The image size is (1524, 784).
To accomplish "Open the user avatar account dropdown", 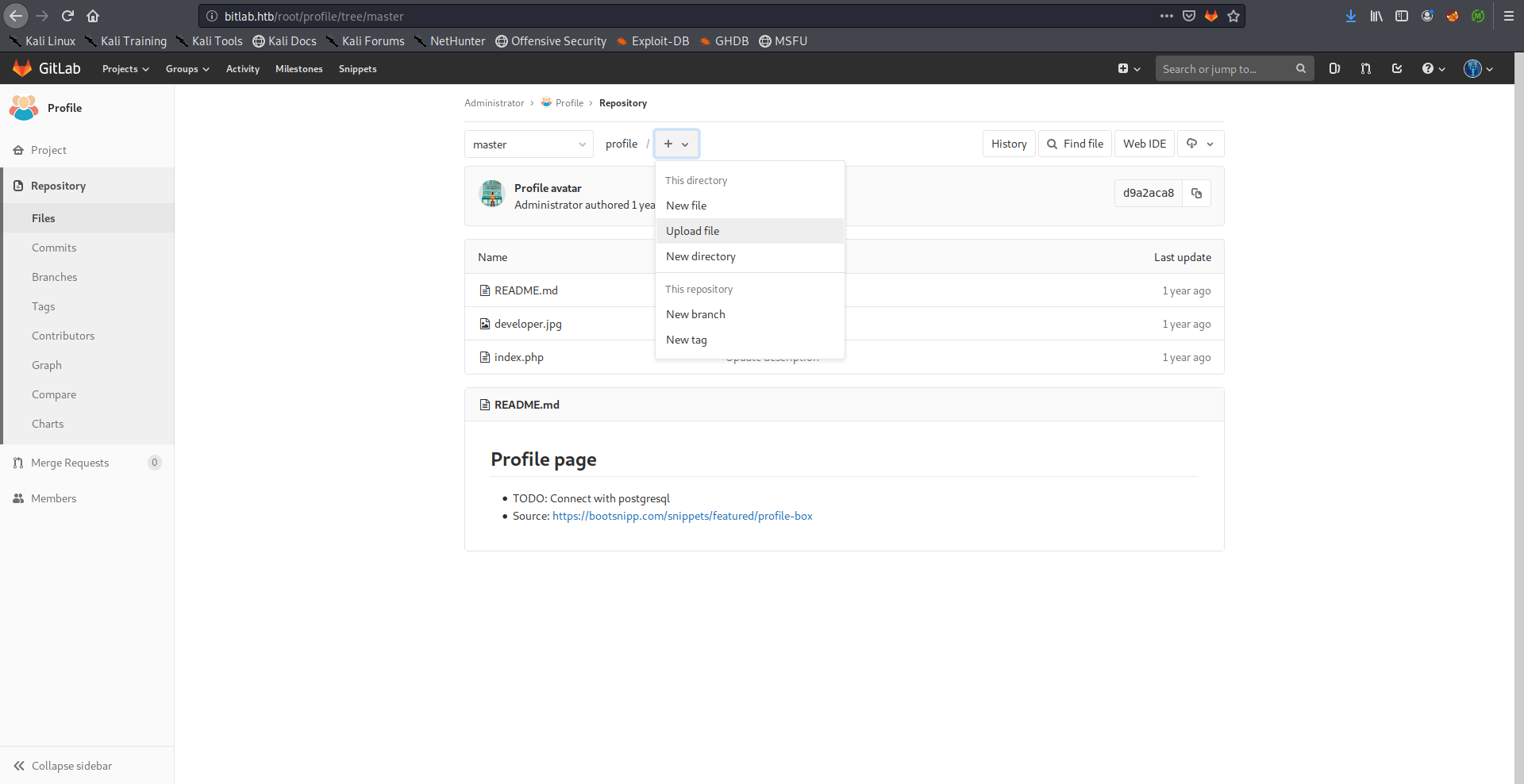I will tap(1478, 69).
